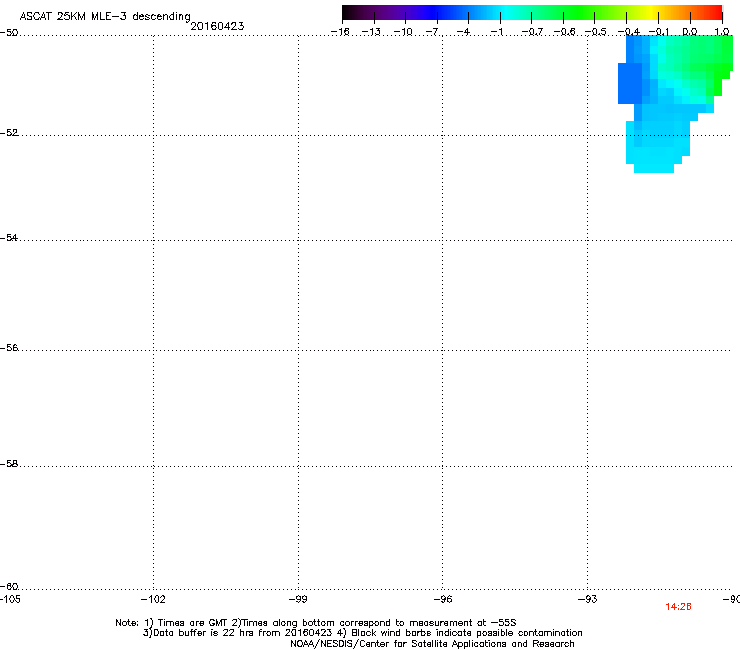Image resolution: width=740 pixels, height=650 pixels.
Task: Click the -7 color scale label
Action: 434,32
